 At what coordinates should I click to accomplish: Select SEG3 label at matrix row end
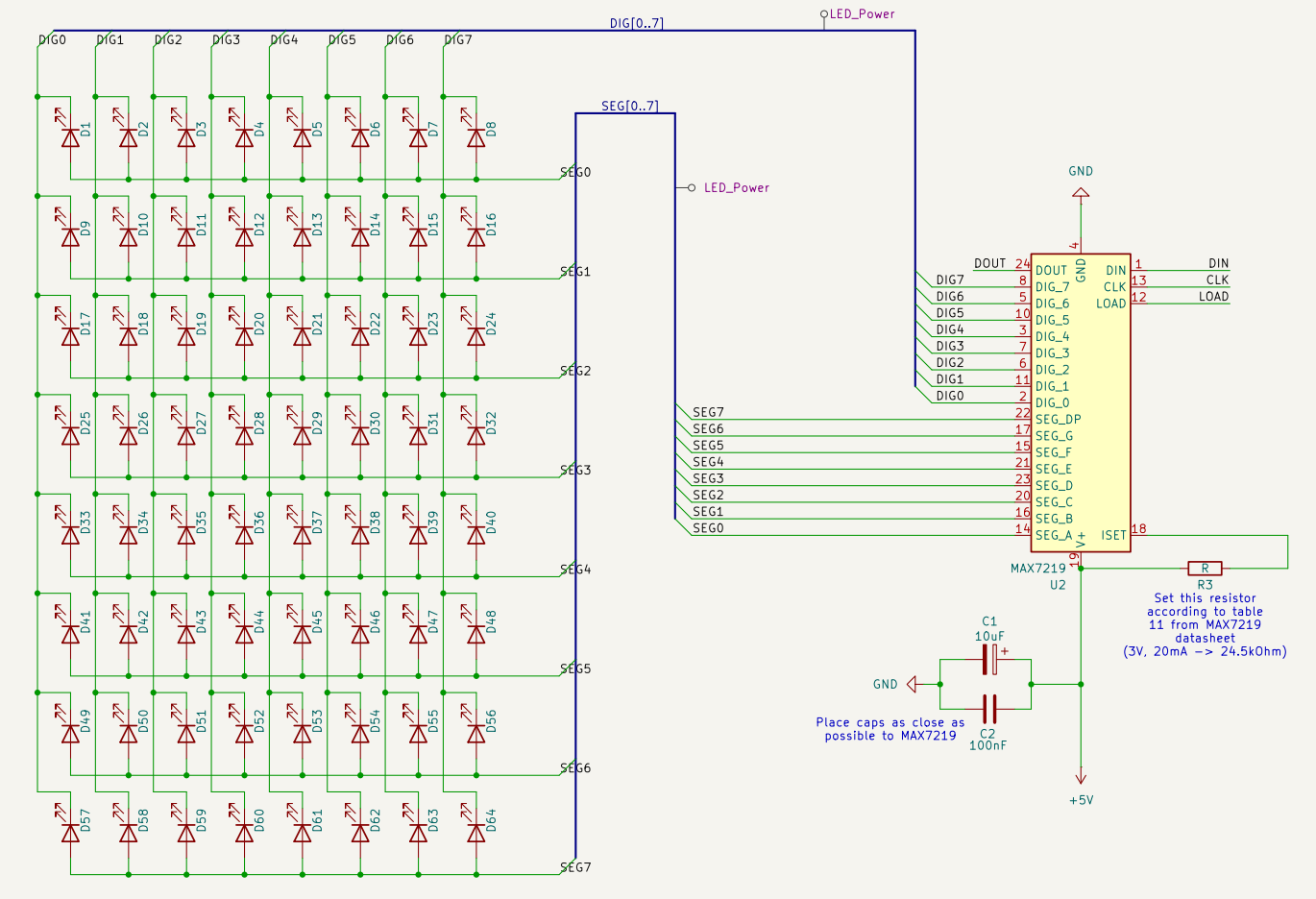tap(575, 470)
